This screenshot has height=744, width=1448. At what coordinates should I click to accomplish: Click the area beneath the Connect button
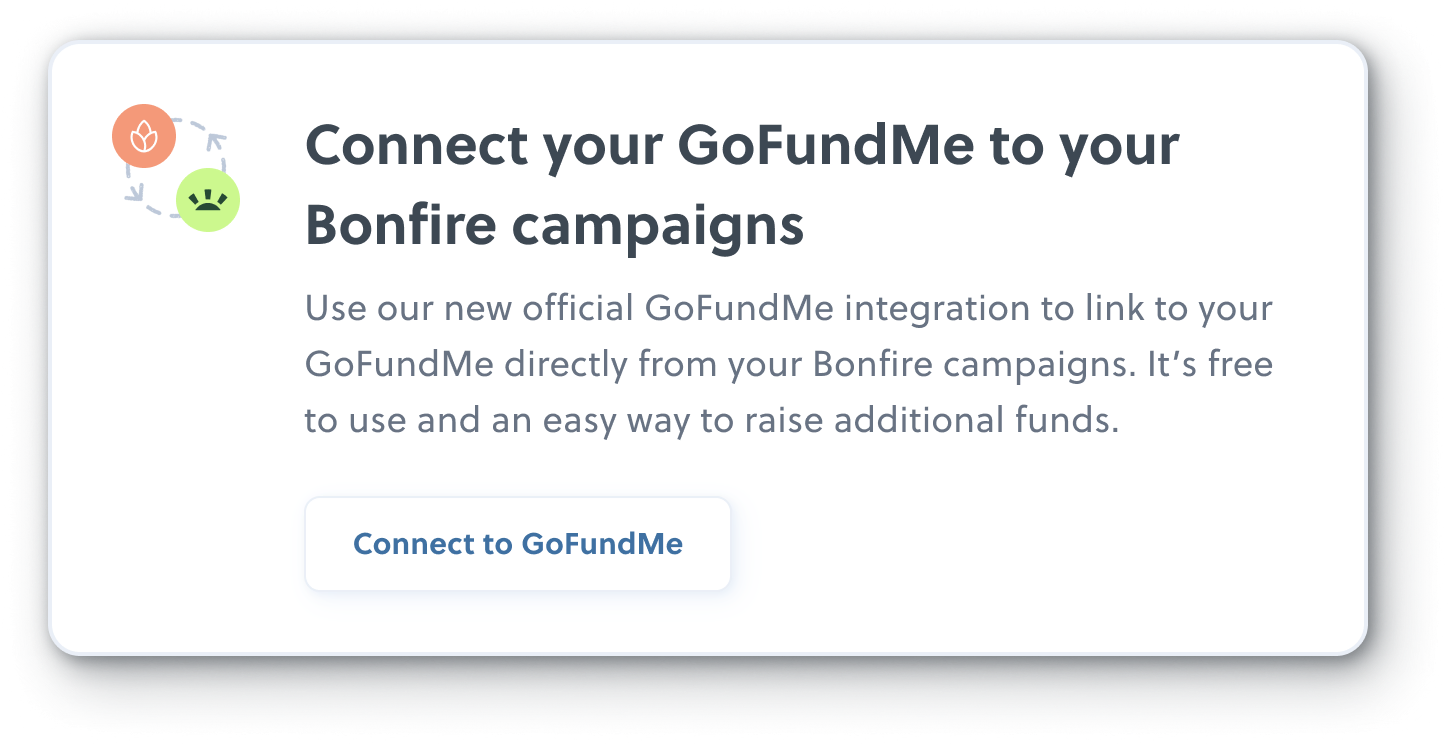point(517,620)
